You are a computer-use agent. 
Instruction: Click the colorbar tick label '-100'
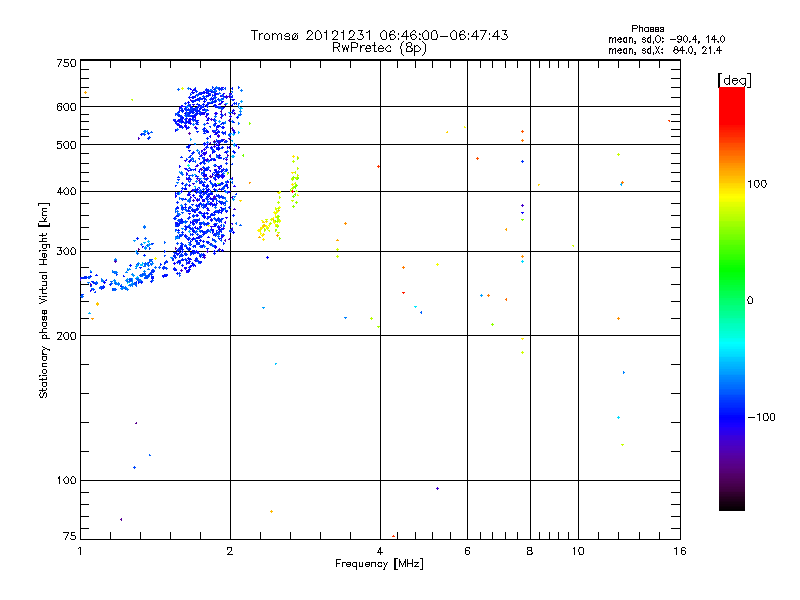[x=762, y=417]
